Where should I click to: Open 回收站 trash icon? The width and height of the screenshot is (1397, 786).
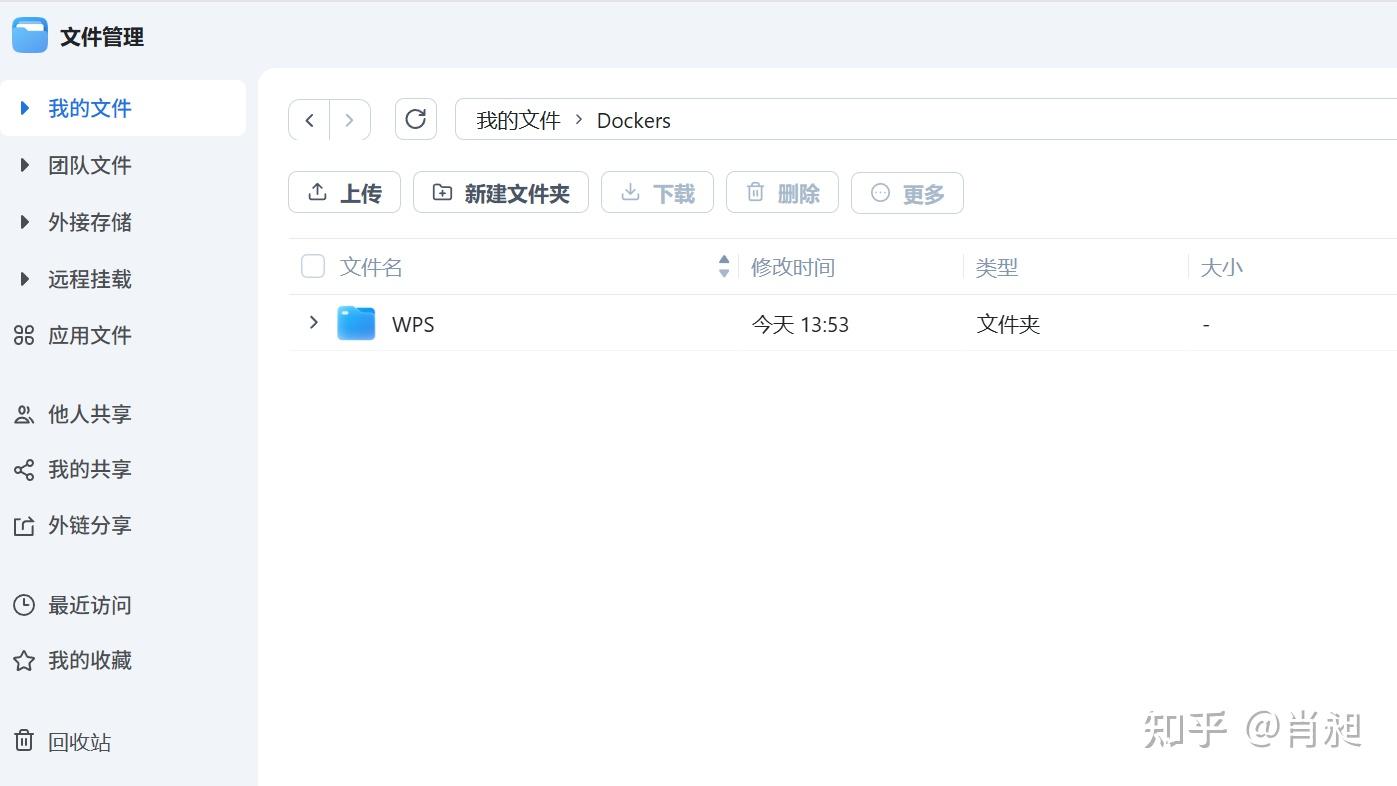(24, 741)
